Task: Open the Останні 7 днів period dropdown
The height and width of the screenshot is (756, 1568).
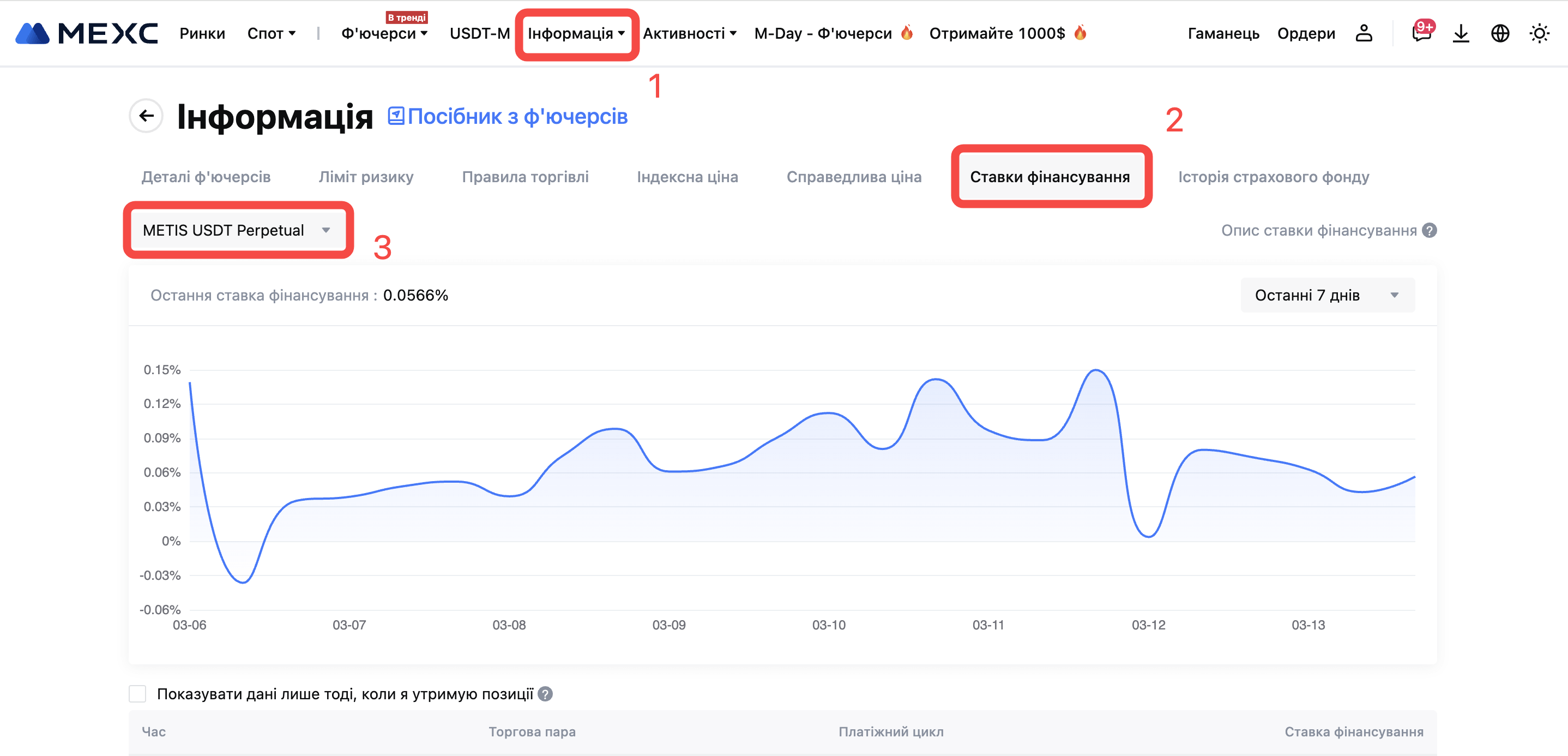Action: pos(1327,296)
